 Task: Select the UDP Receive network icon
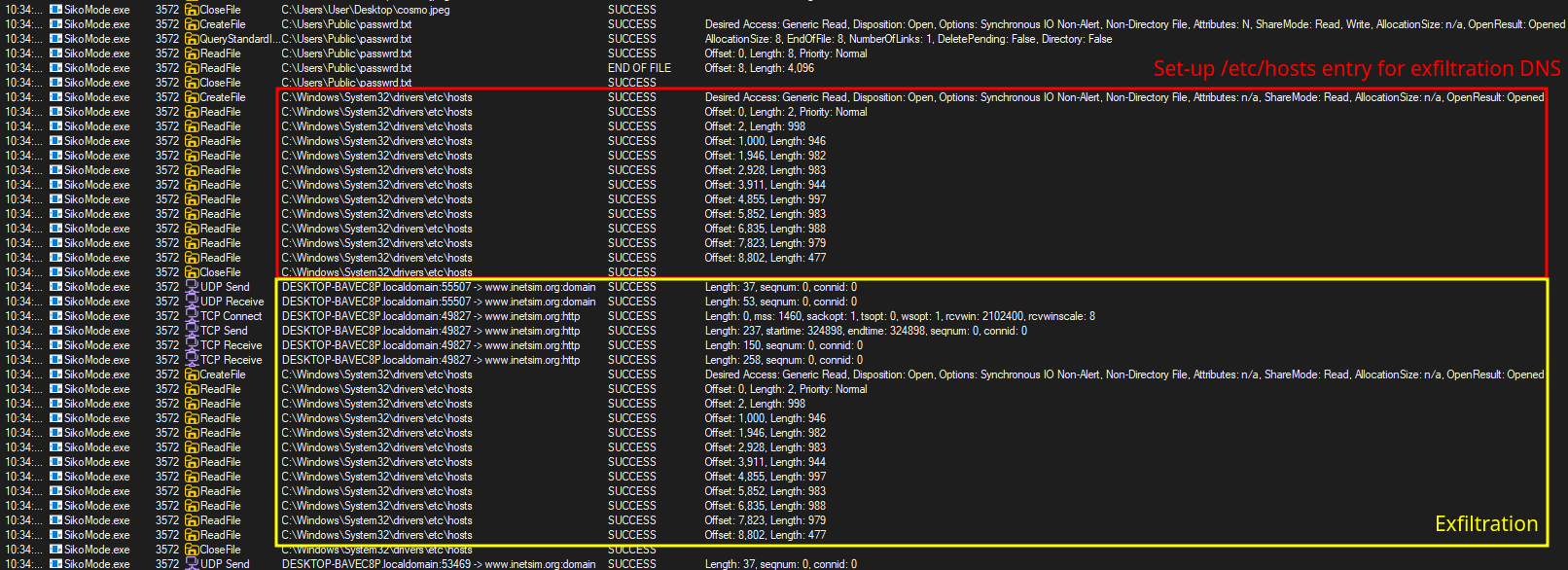click(x=192, y=302)
